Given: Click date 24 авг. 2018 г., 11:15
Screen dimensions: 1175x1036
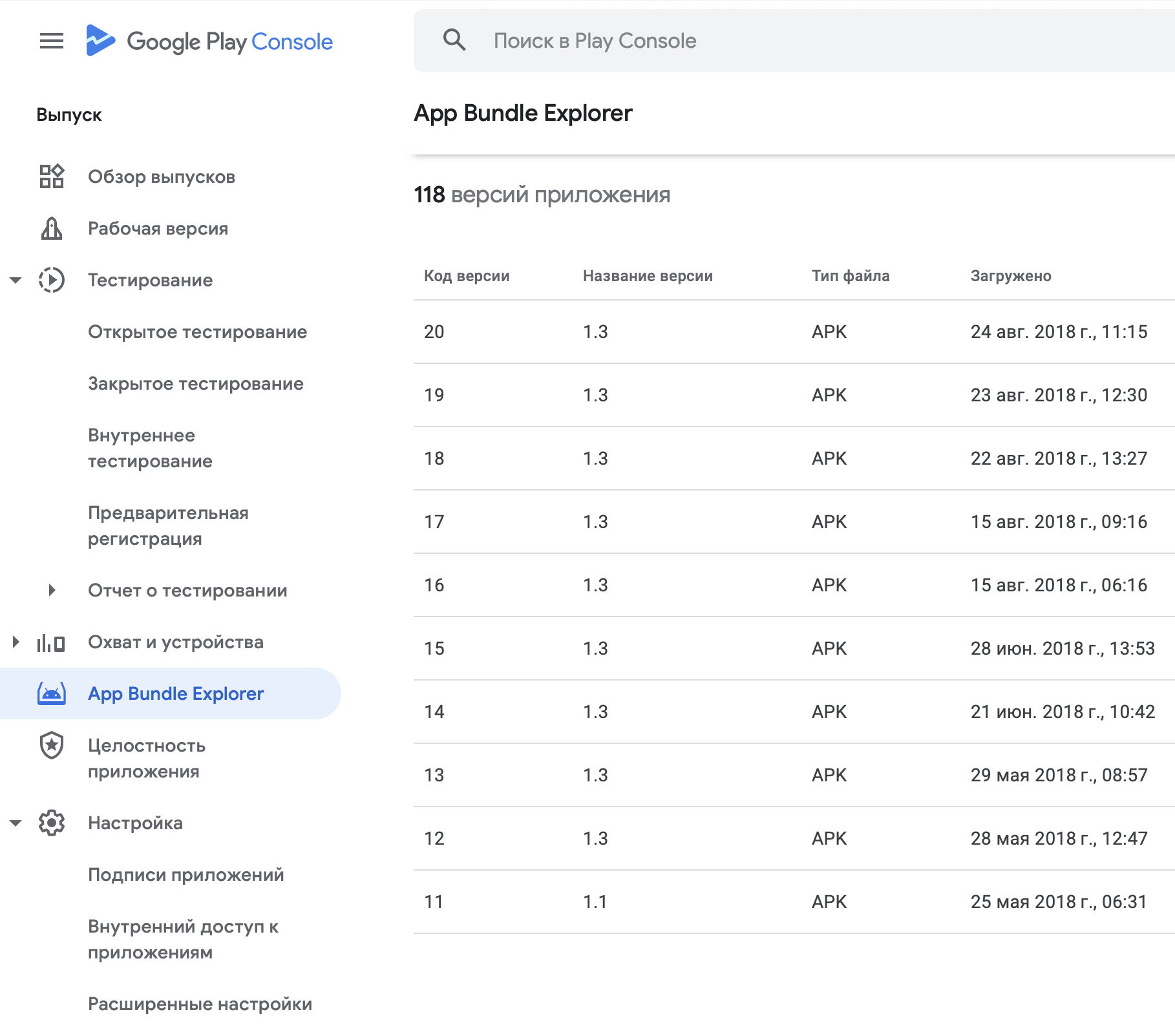Looking at the screenshot, I should point(1059,332).
